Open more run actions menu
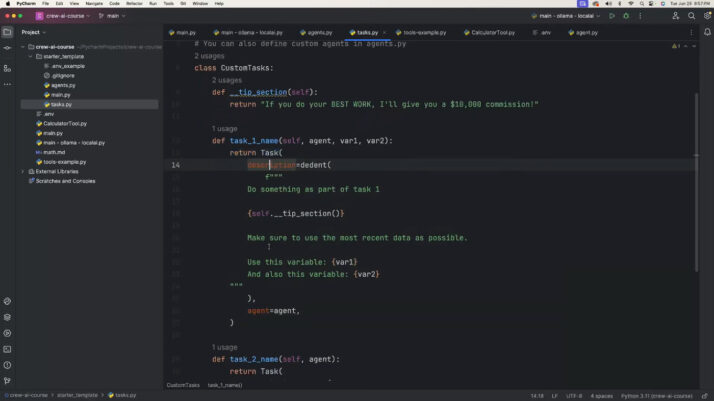Viewport: 714px width, 401px height. (640, 16)
